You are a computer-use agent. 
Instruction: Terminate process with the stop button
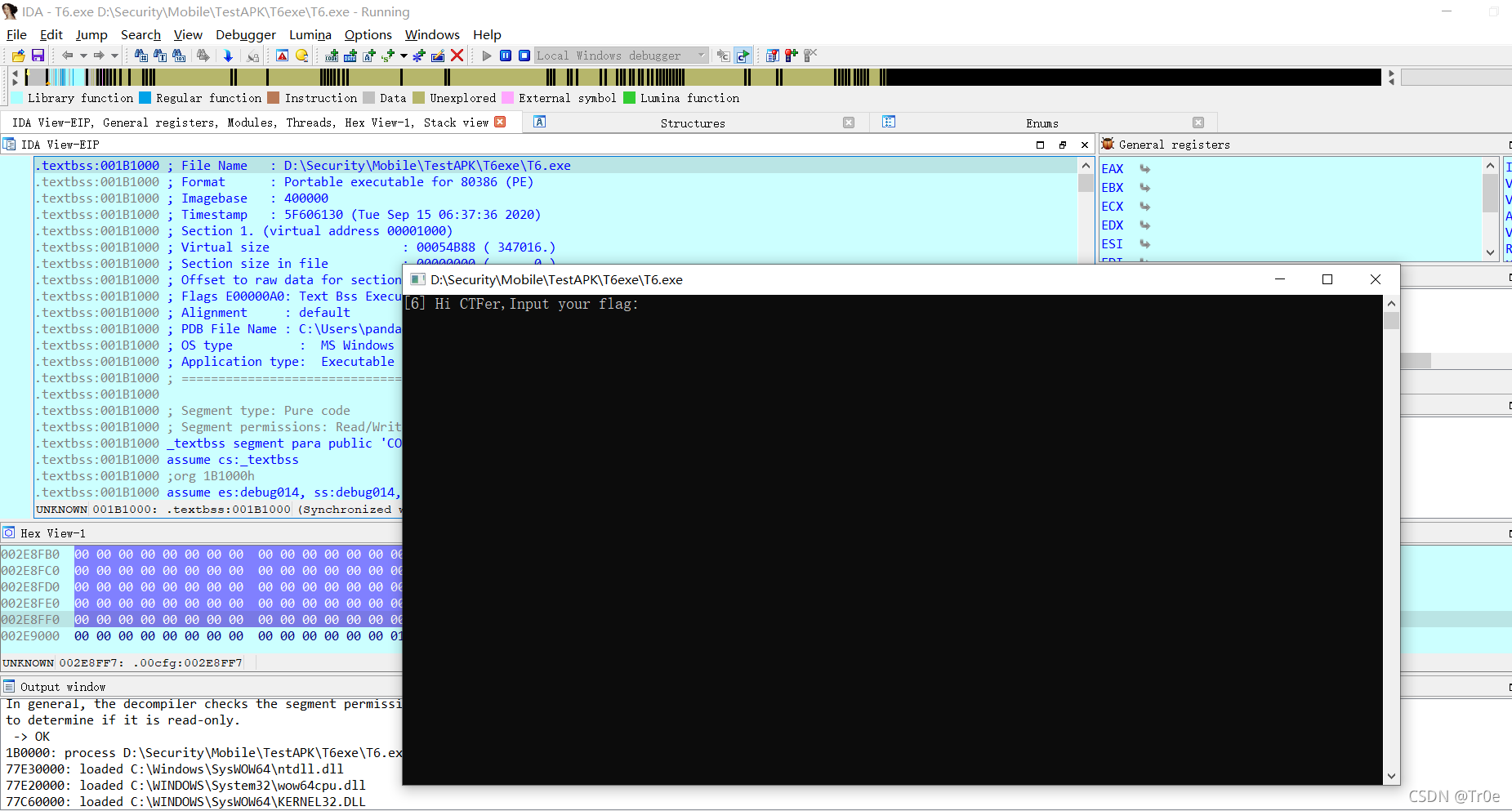point(524,56)
